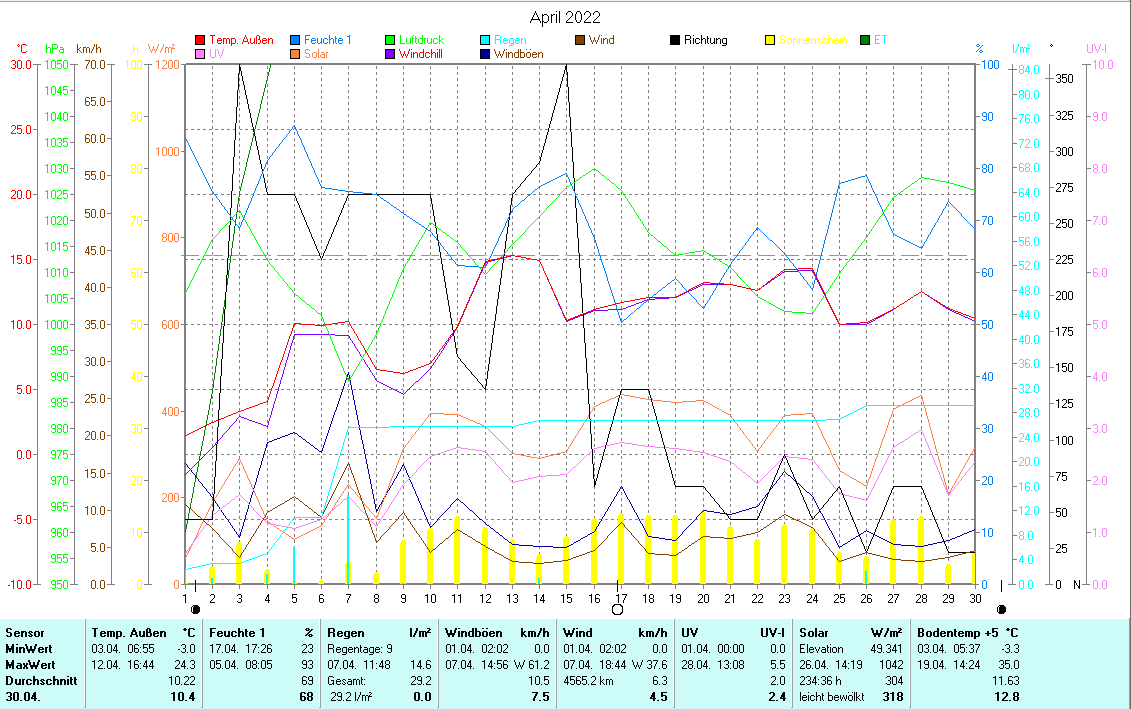The image size is (1131, 709).
Task: Click the red Temp. Außen legend swatch
Action: (200, 41)
